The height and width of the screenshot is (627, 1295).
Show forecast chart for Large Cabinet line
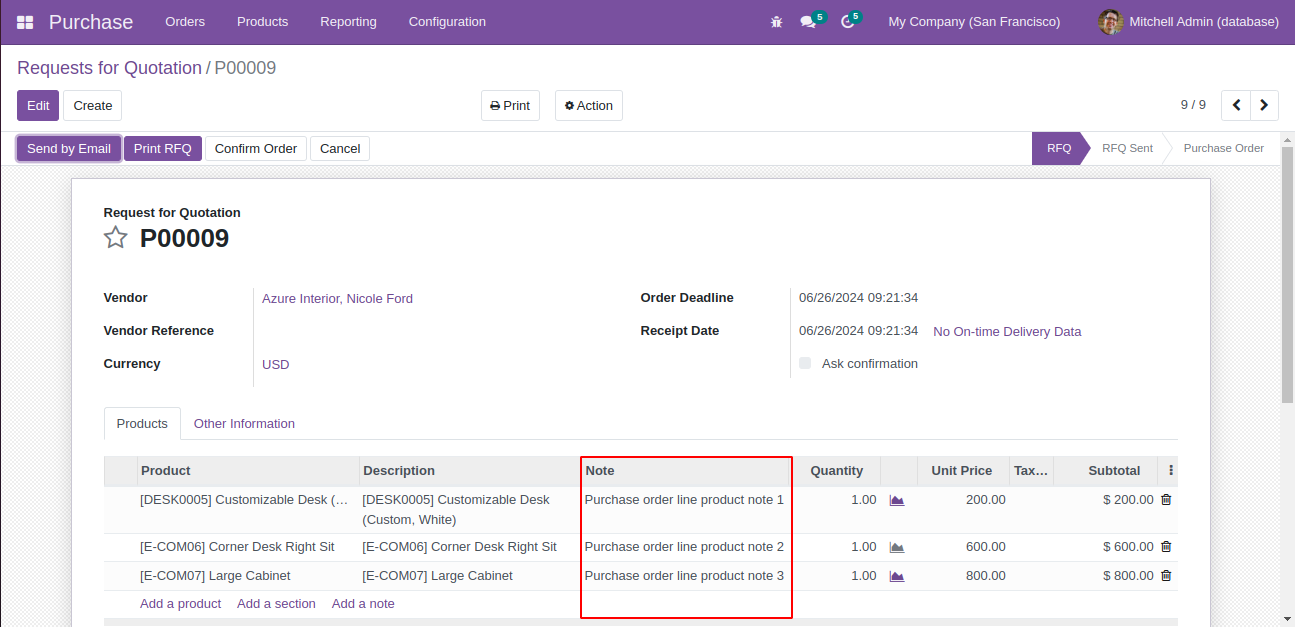point(897,576)
